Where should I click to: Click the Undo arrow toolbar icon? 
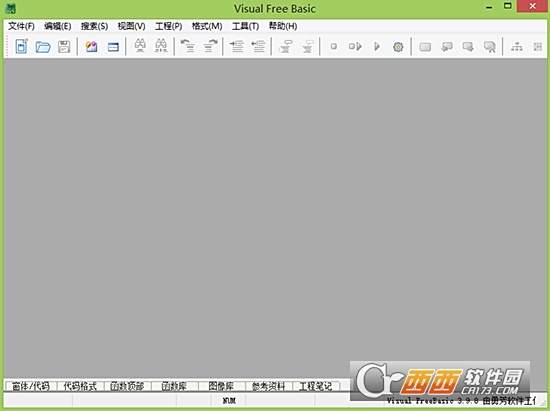(188, 46)
